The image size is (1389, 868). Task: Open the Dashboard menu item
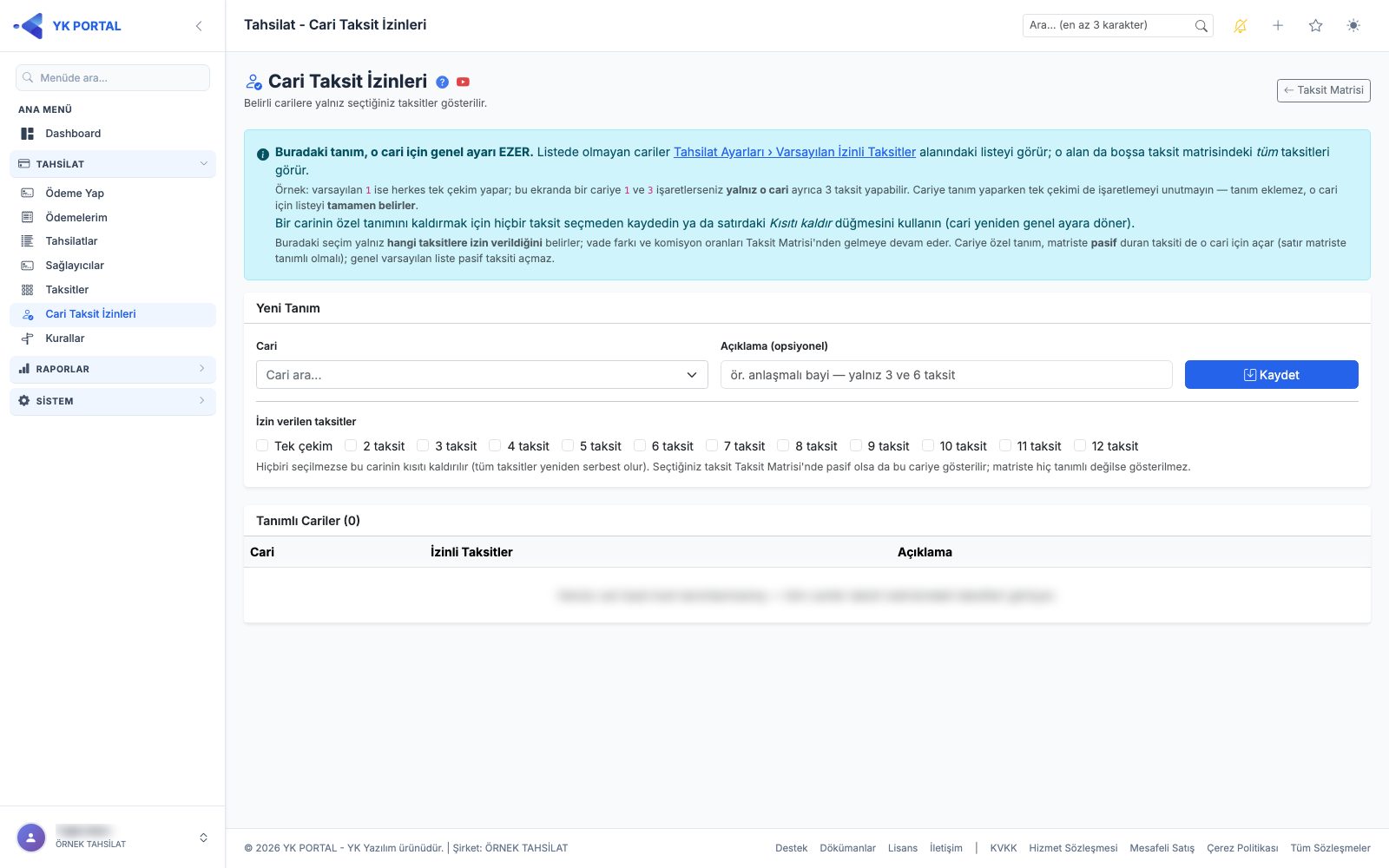113,134
